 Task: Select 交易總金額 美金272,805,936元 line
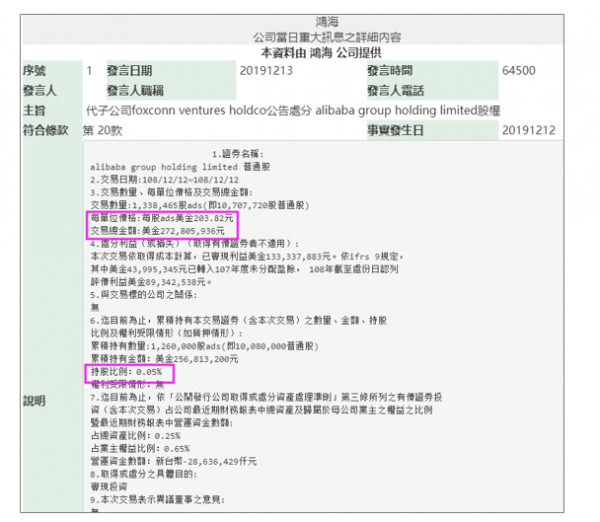click(158, 231)
